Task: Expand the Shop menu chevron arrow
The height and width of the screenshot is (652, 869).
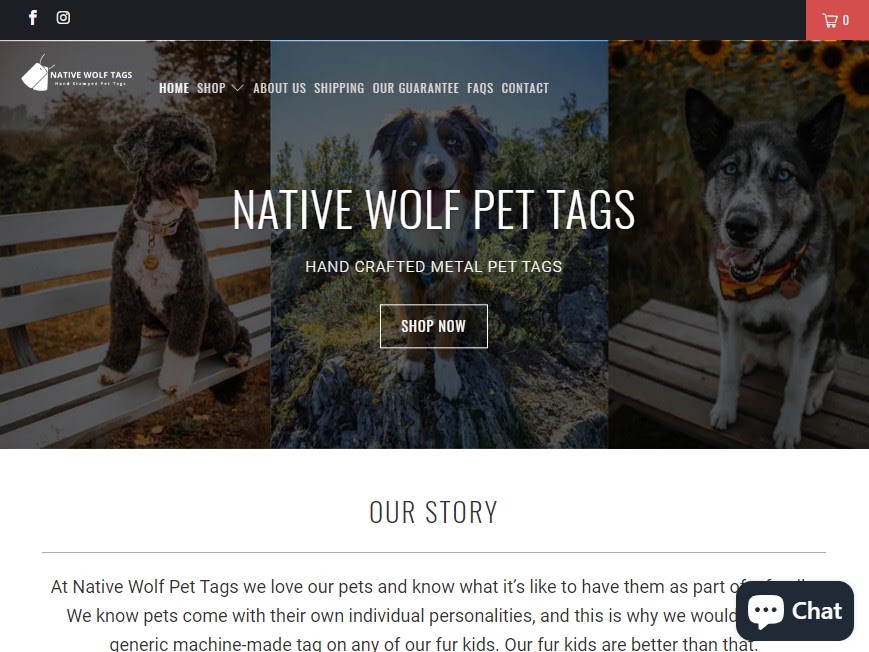Action: 237,88
